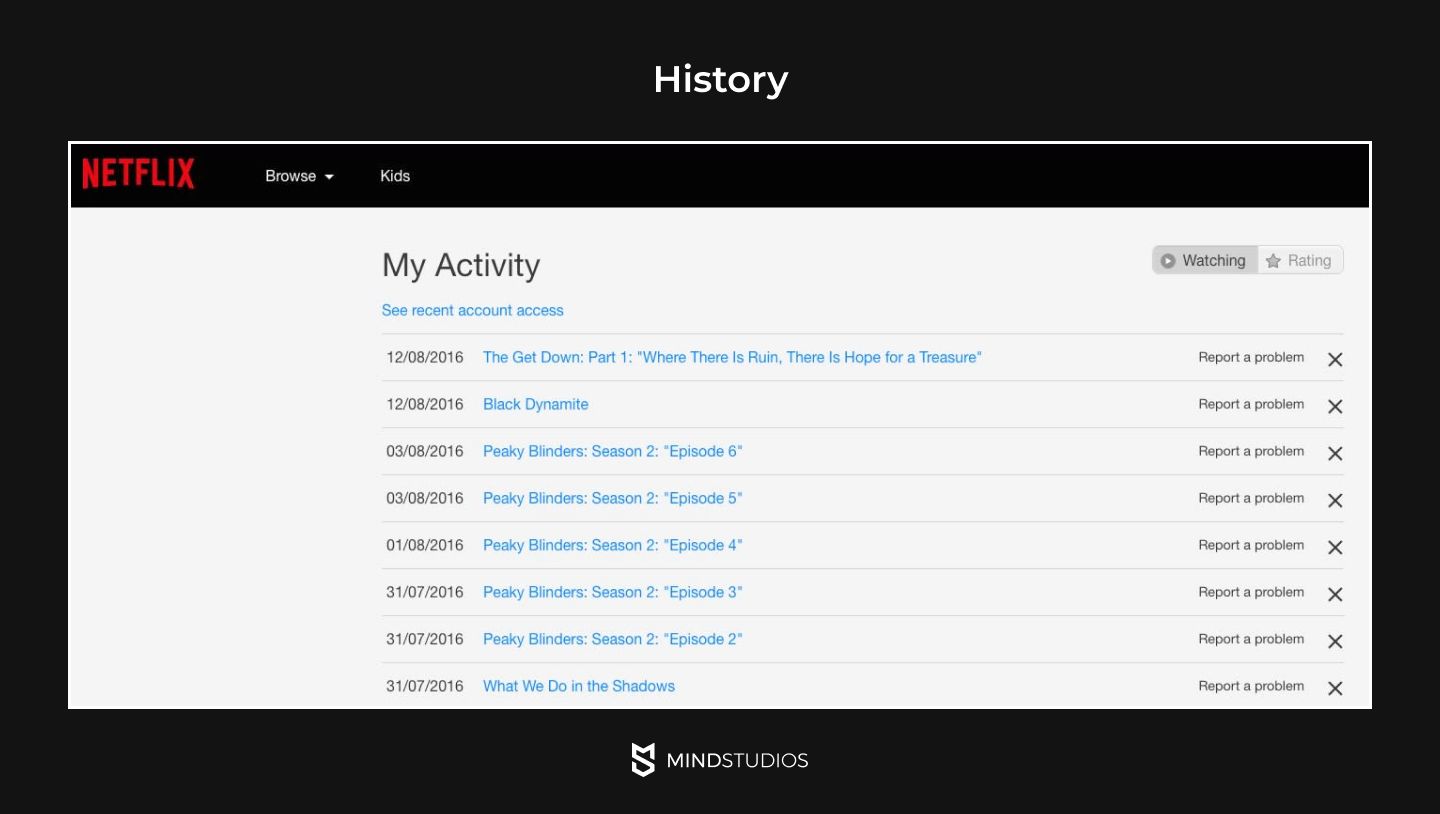Open Peaky Blinders Season 2 Episode 6 link
The width and height of the screenshot is (1440, 814).
pyautogui.click(x=612, y=451)
